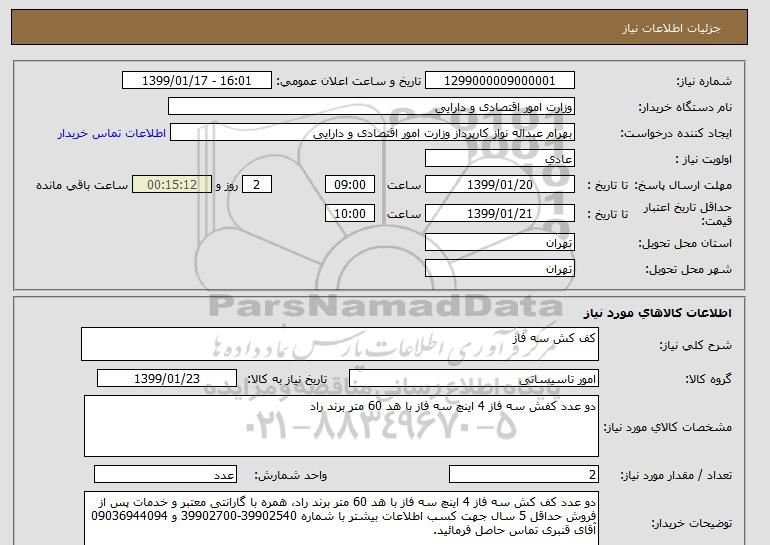The image size is (770, 545).
Task: Click the quantity field showing 2
Action: click(523, 474)
